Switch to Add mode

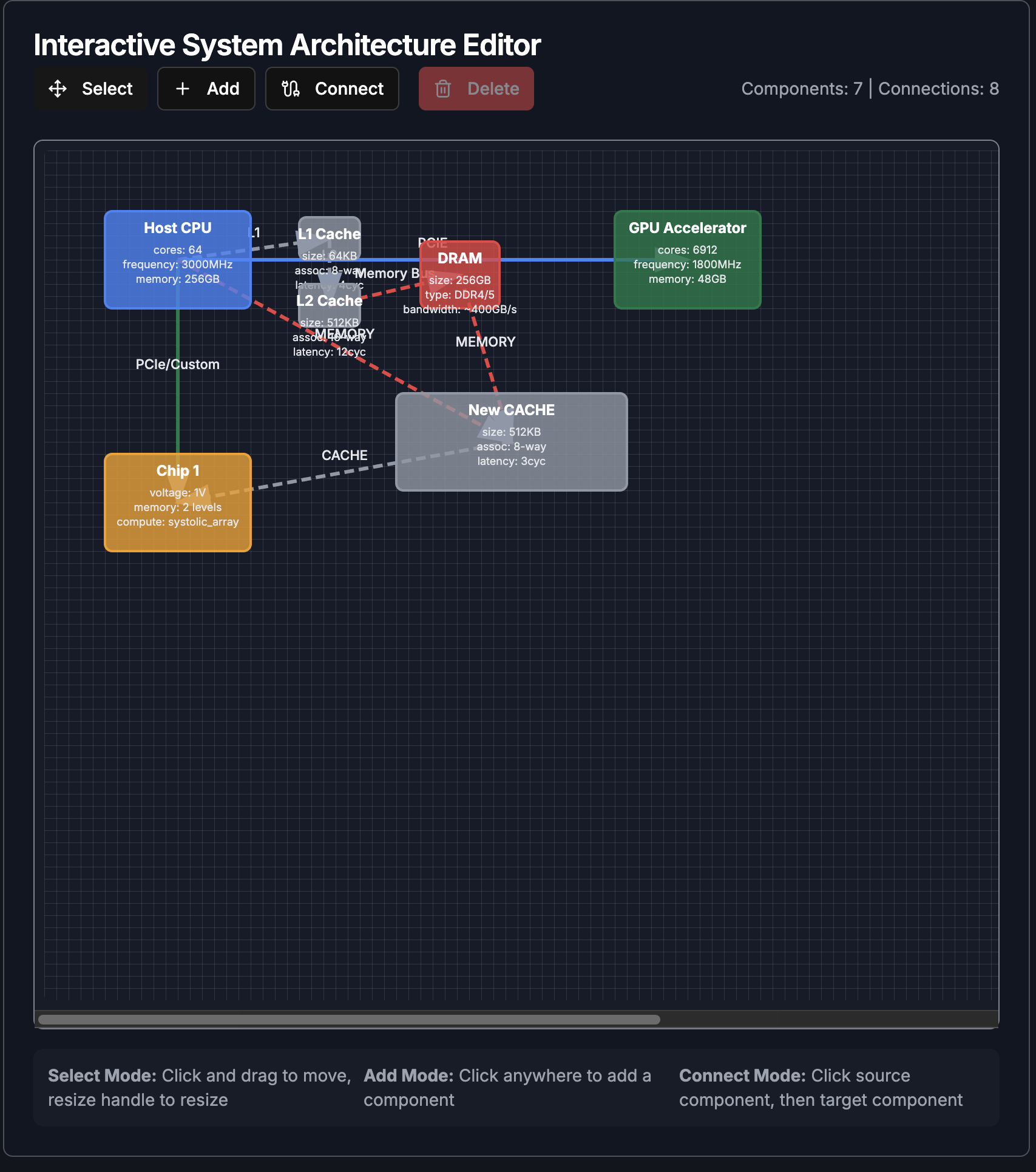(x=206, y=89)
